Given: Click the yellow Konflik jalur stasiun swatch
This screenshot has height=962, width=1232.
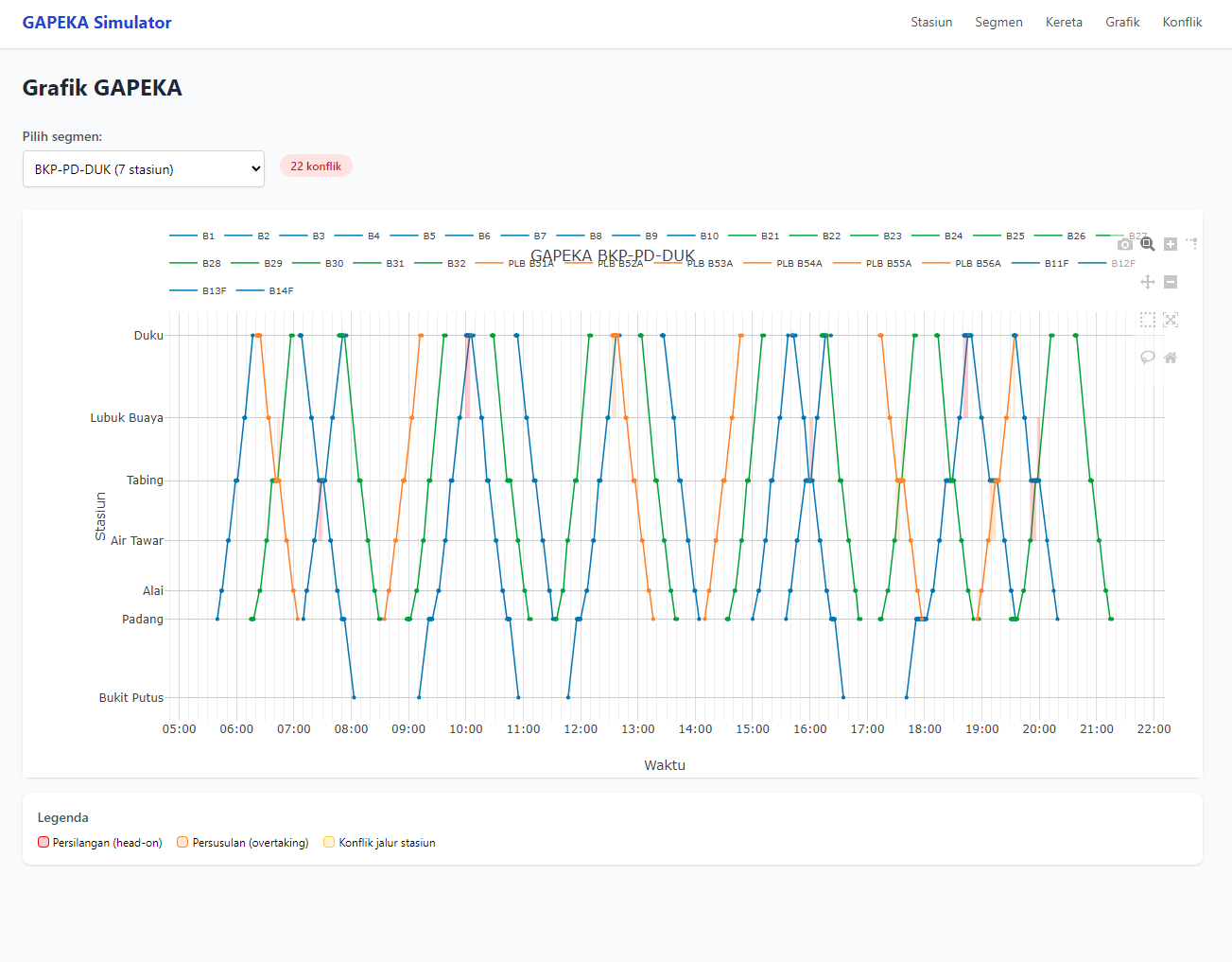Looking at the screenshot, I should (329, 842).
